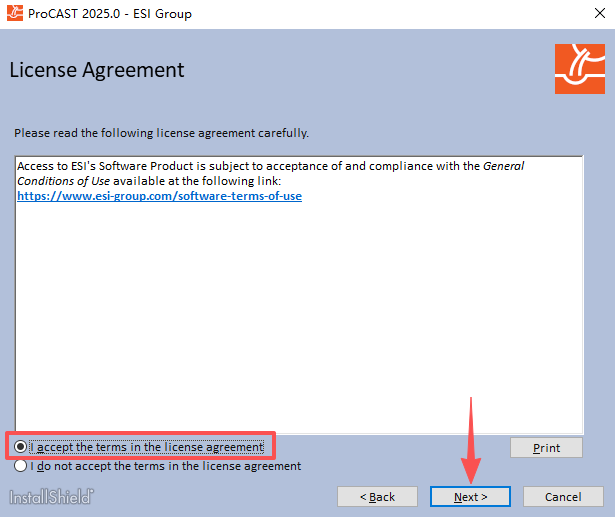The width and height of the screenshot is (615, 517).
Task: Click the orange ESI logo in the header
Action: (x=579, y=69)
